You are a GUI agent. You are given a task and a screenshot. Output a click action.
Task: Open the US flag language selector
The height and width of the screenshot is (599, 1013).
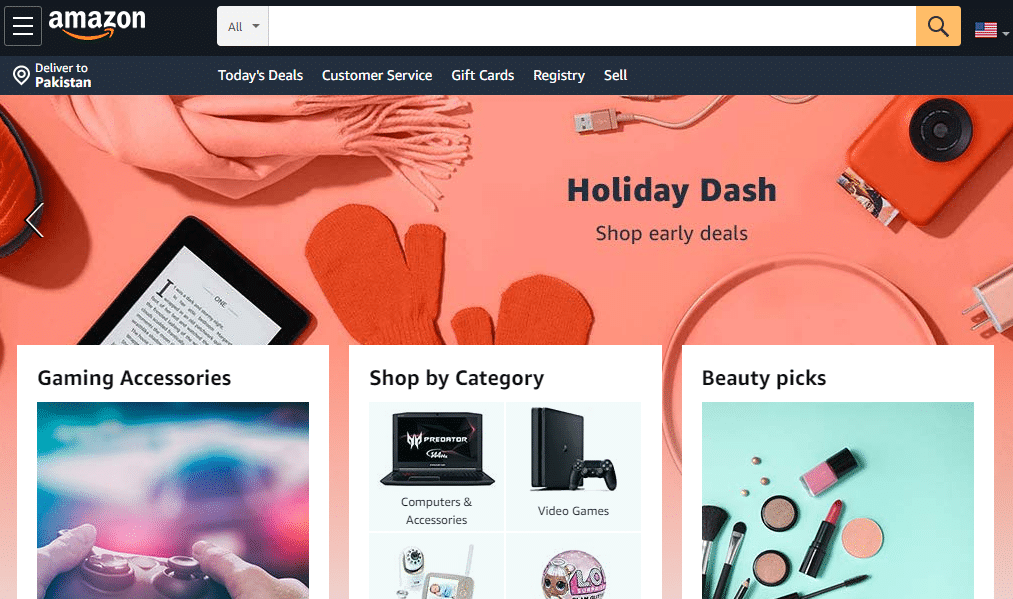(985, 30)
